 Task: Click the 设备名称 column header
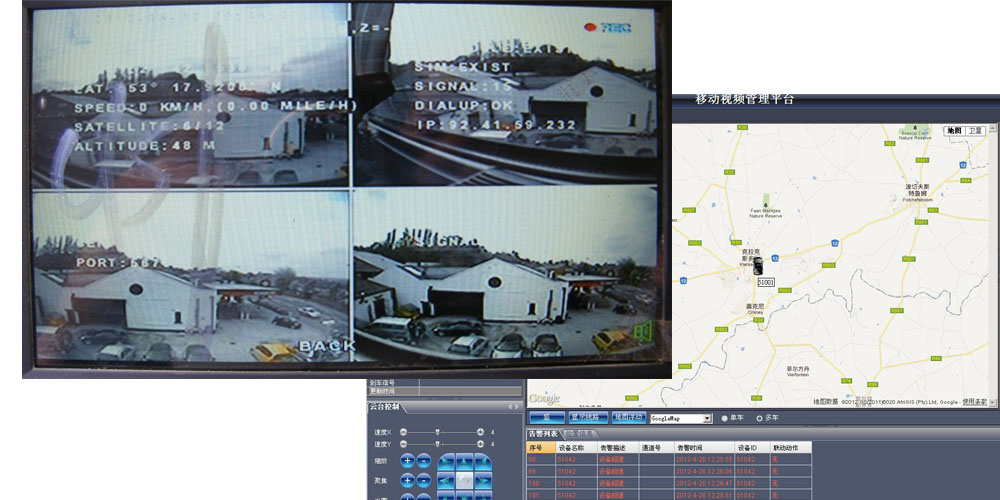tap(577, 448)
